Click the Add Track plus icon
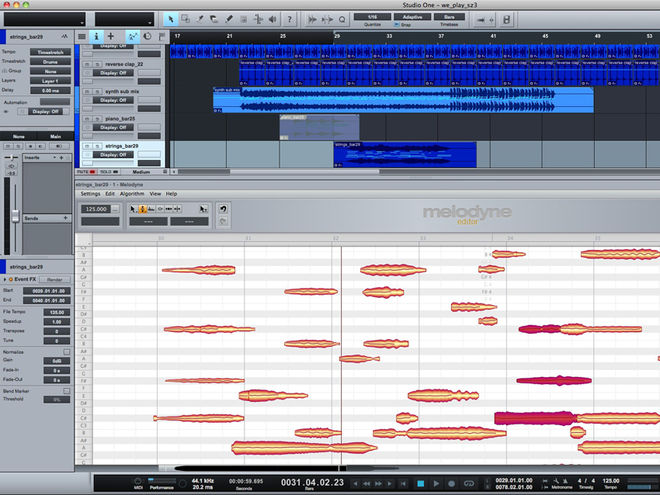Viewport: 660px width, 495px height. coord(111,37)
